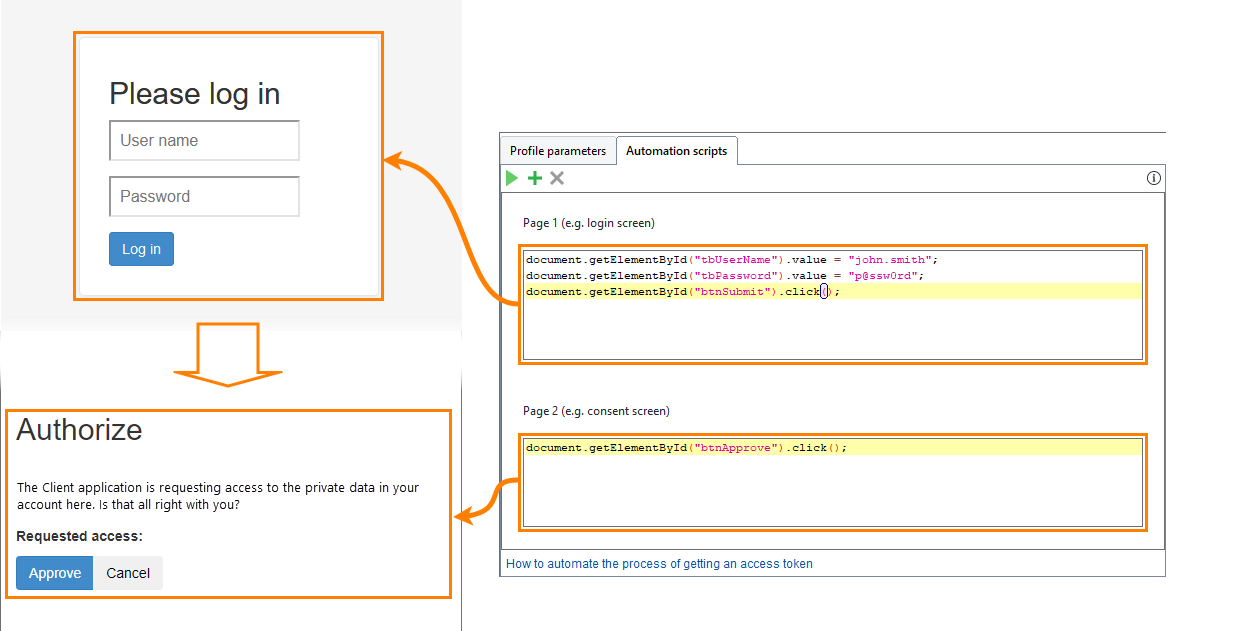Select the Automation scripts tab
Screen dimensions: 1238x631
(677, 150)
